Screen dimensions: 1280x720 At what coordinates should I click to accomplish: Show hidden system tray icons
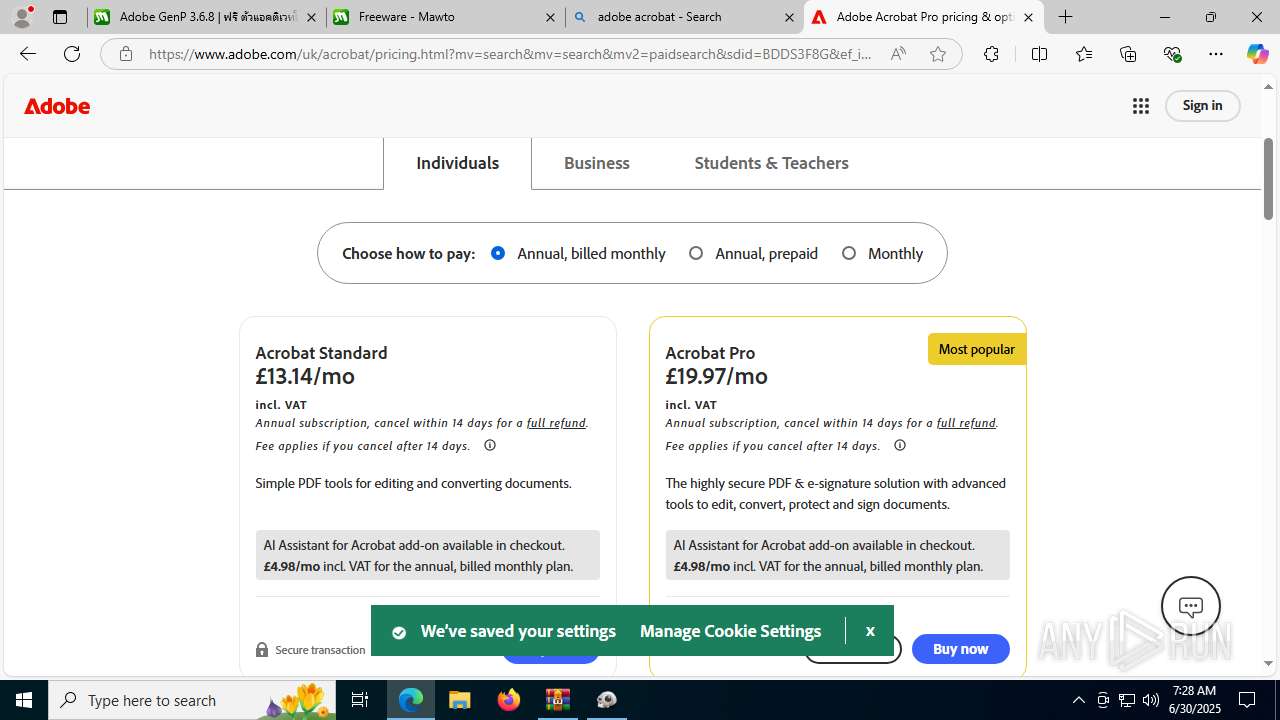coord(1078,700)
